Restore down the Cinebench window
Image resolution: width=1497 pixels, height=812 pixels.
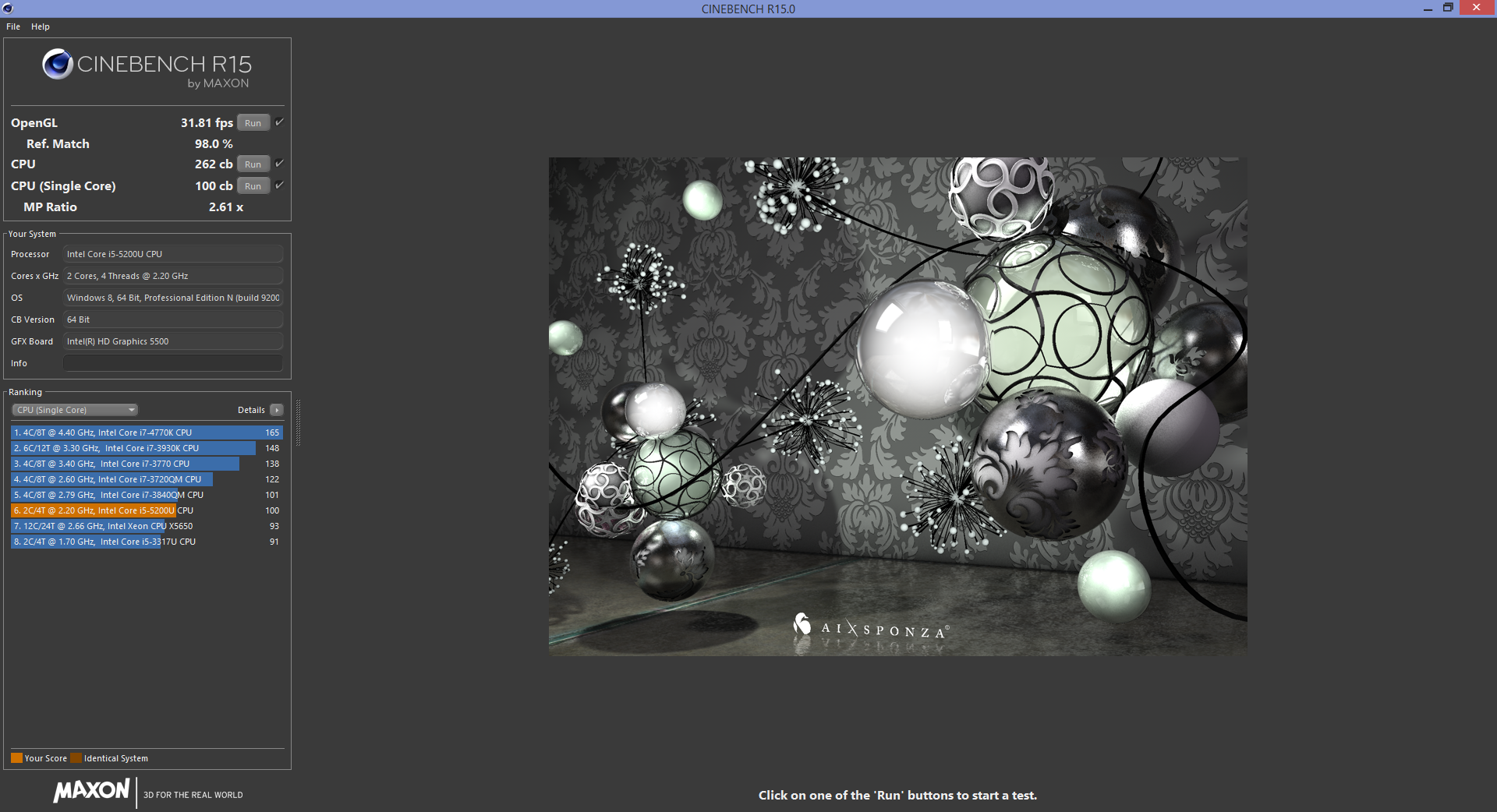click(1448, 8)
